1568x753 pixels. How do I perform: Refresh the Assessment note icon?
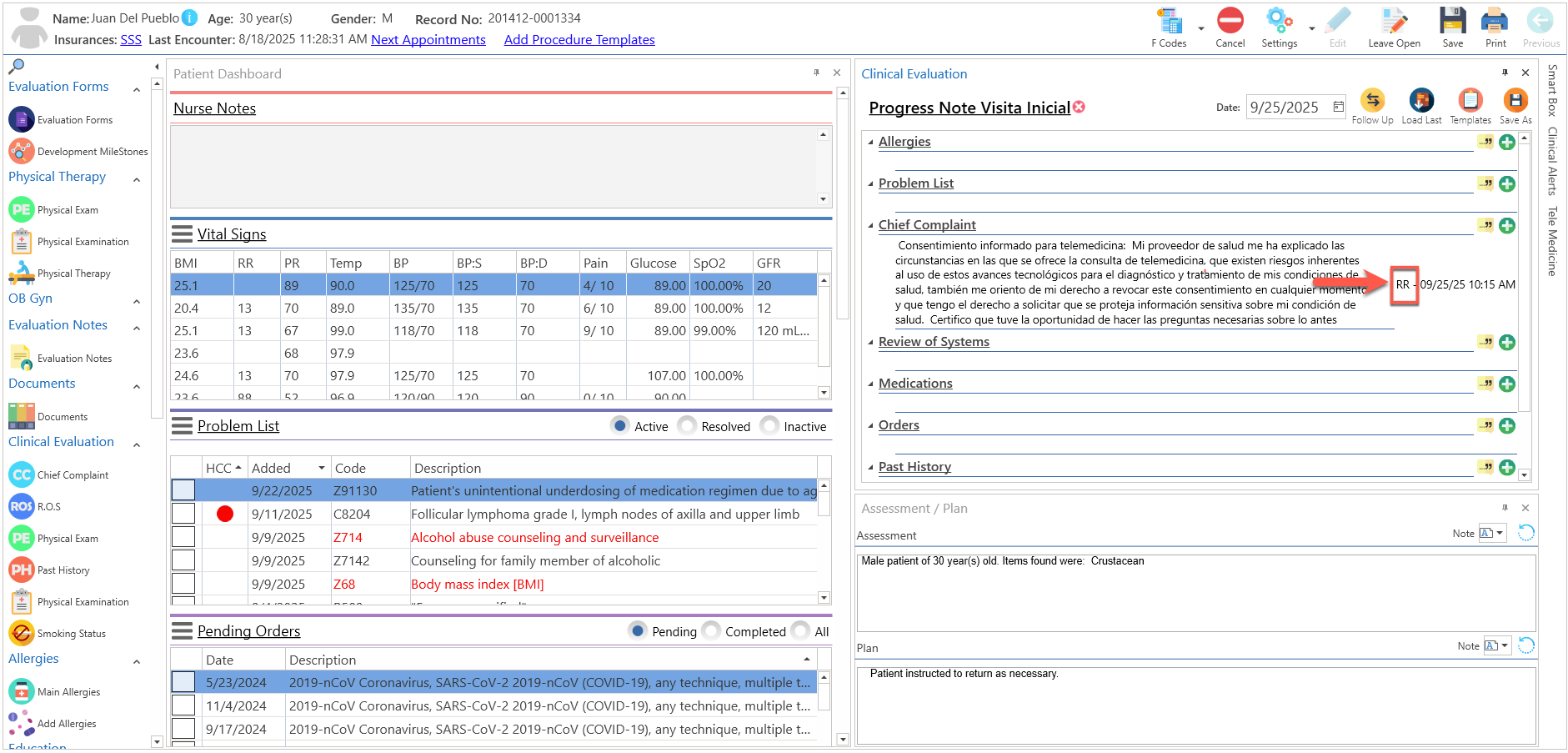coord(1525,533)
